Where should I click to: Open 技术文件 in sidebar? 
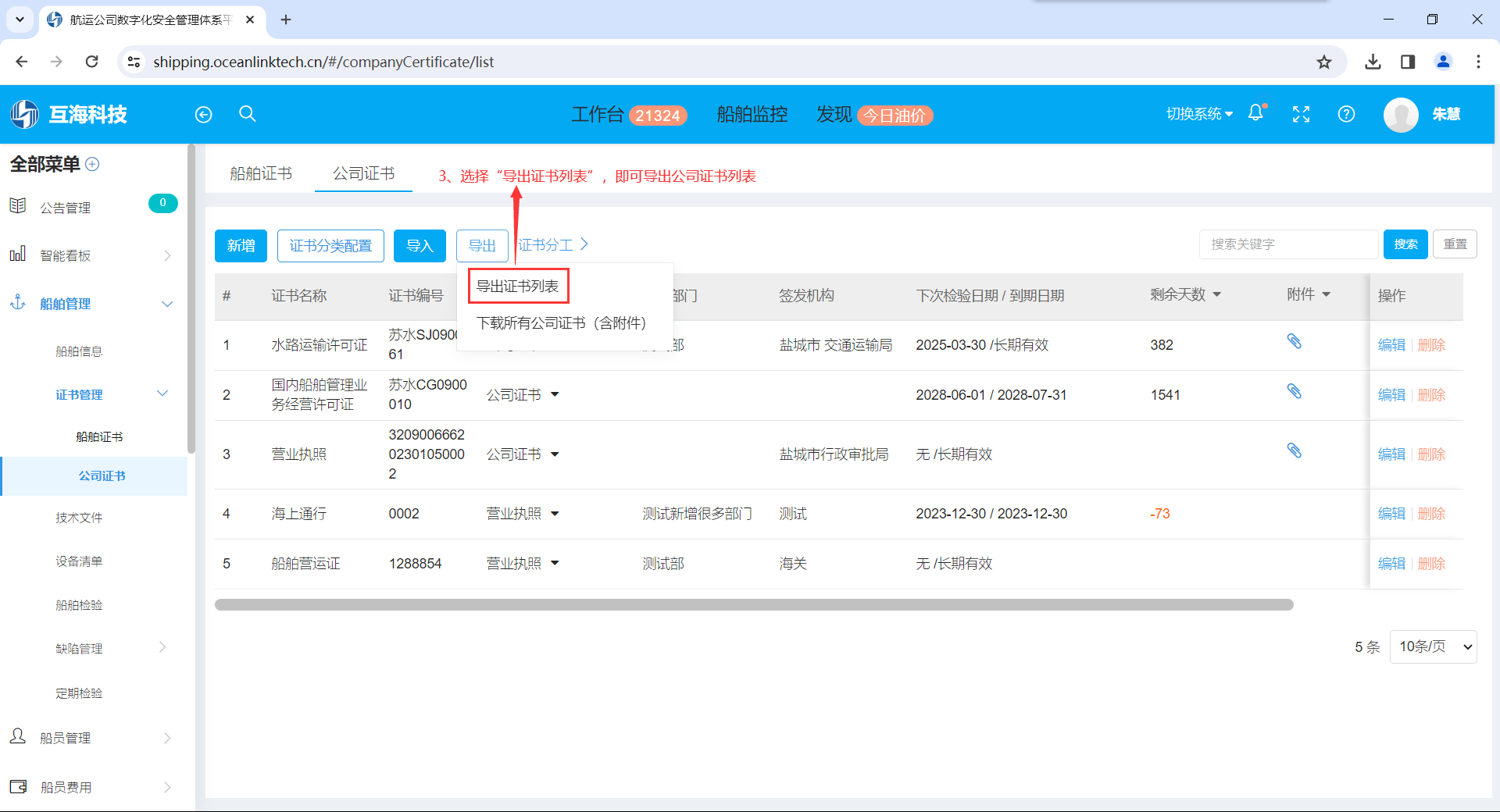point(79,518)
